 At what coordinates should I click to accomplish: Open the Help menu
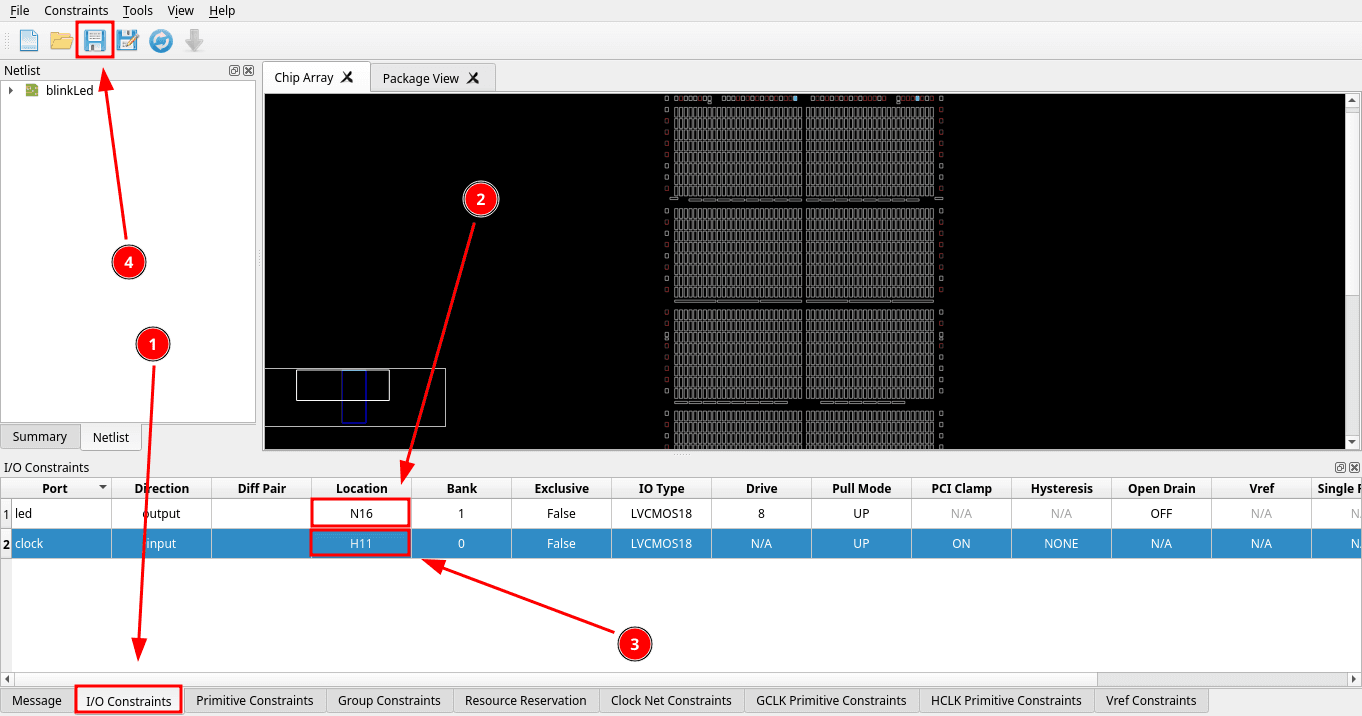pyautogui.click(x=222, y=10)
